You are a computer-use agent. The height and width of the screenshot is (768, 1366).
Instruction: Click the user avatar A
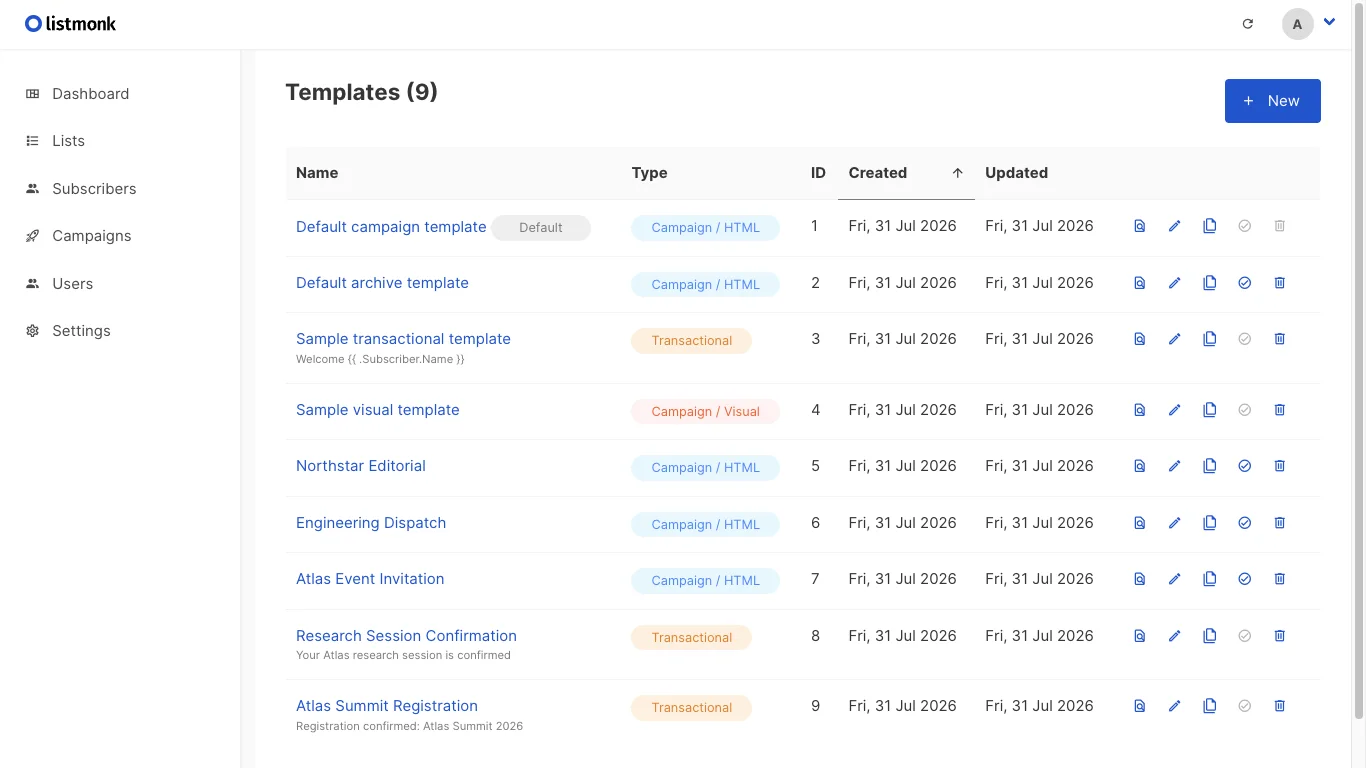click(x=1297, y=24)
